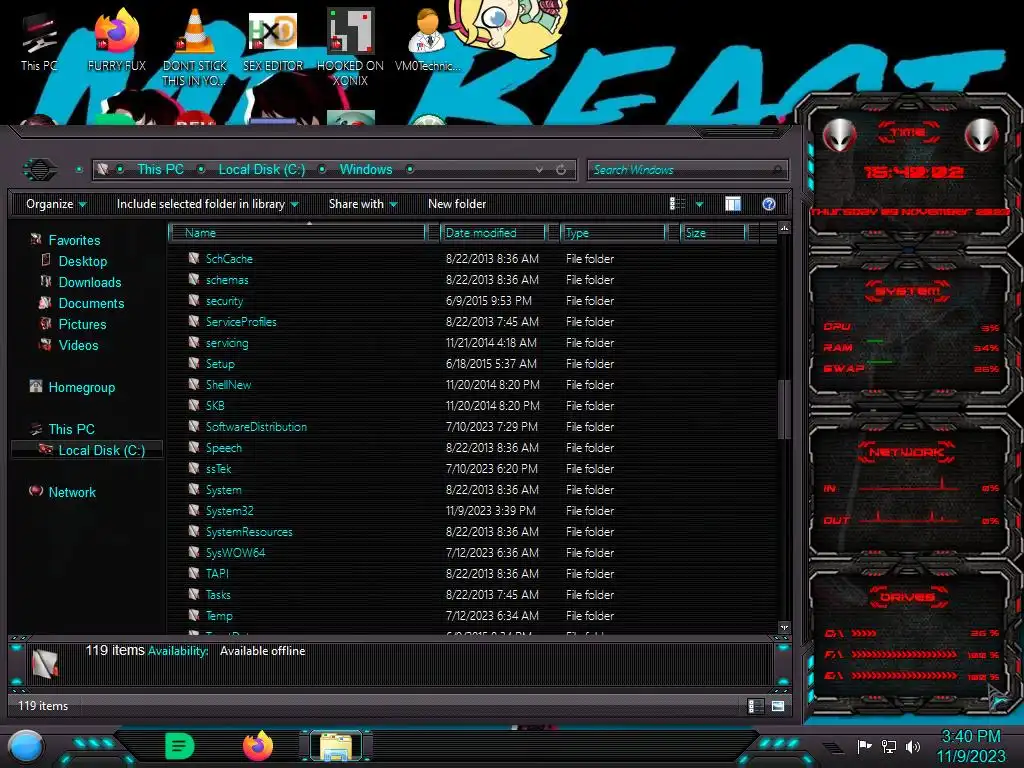Click This PC in the address breadcrumb
Image resolution: width=1024 pixels, height=768 pixels.
[160, 169]
